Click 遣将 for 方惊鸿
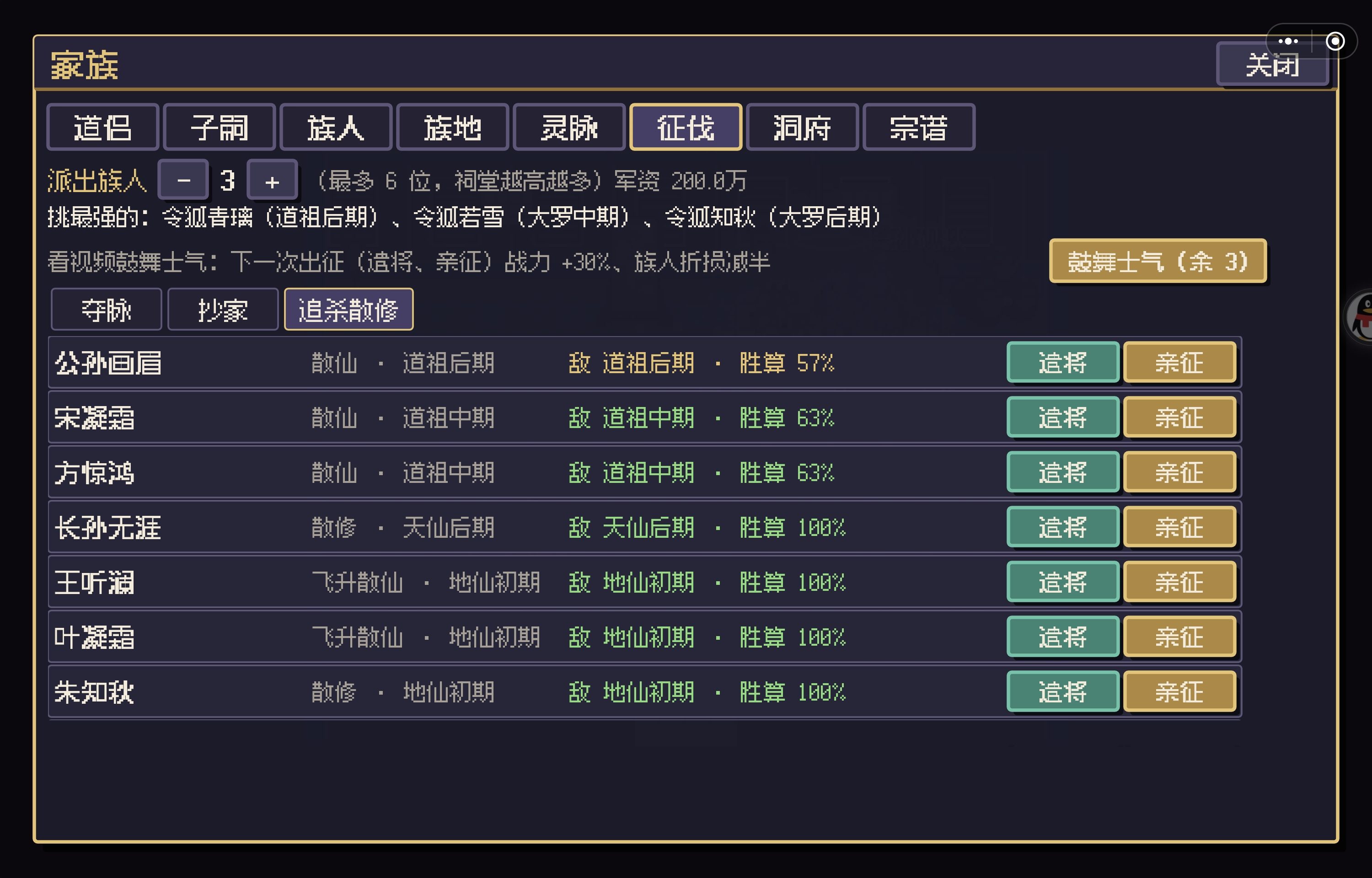The image size is (1372, 878). pyautogui.click(x=1063, y=472)
